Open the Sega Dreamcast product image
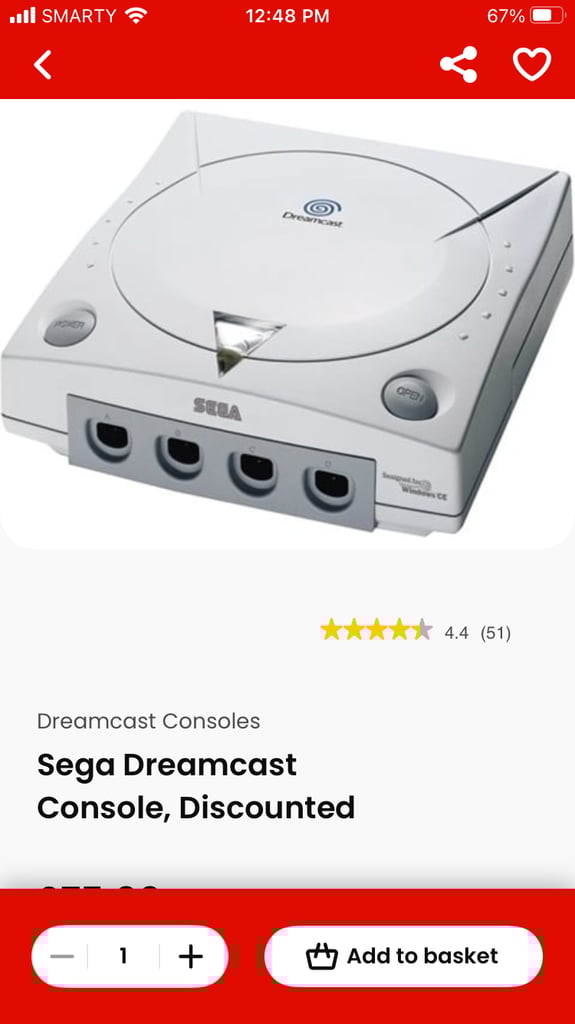The image size is (575, 1024). (288, 324)
